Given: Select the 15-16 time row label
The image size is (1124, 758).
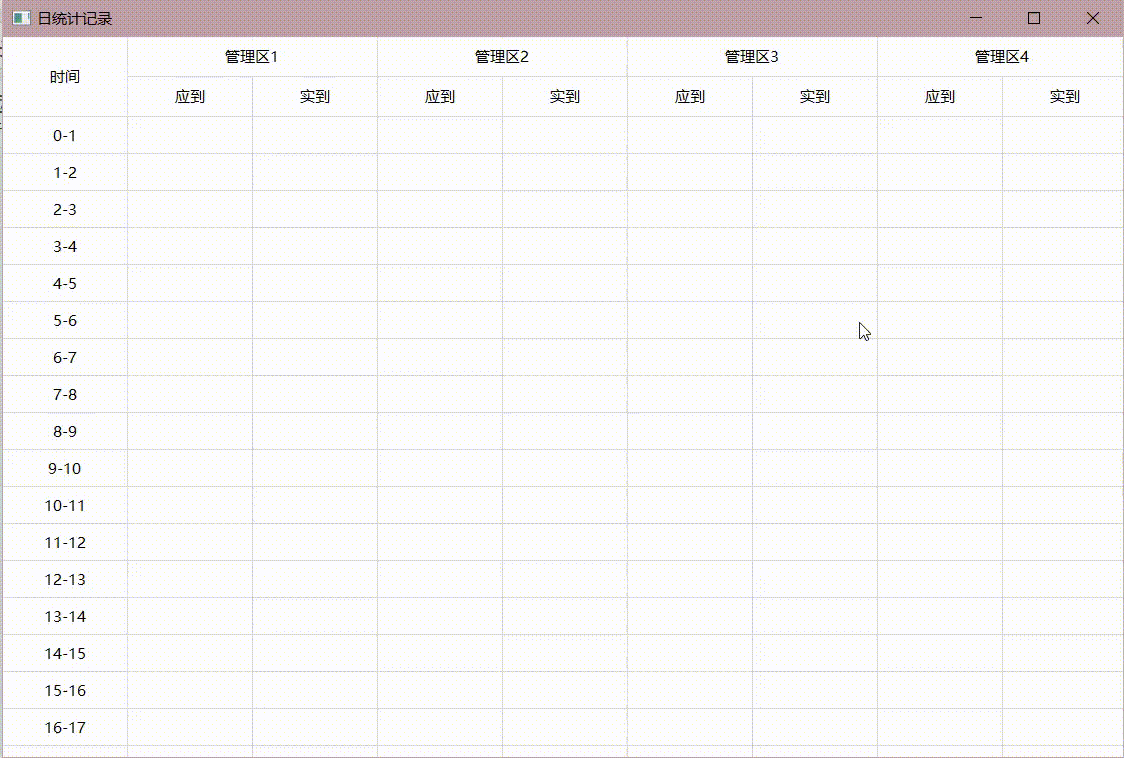Looking at the screenshot, I should pyautogui.click(x=65, y=691).
